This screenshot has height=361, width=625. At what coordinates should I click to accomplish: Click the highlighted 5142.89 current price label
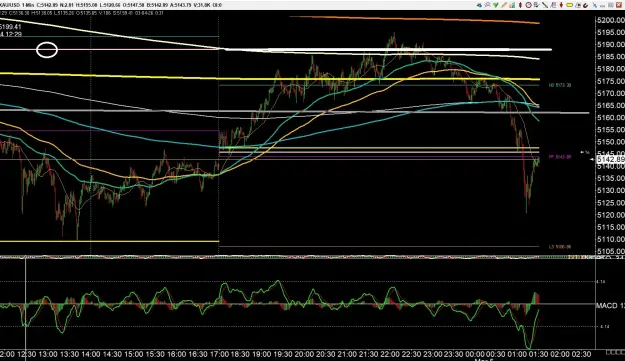coord(610,159)
